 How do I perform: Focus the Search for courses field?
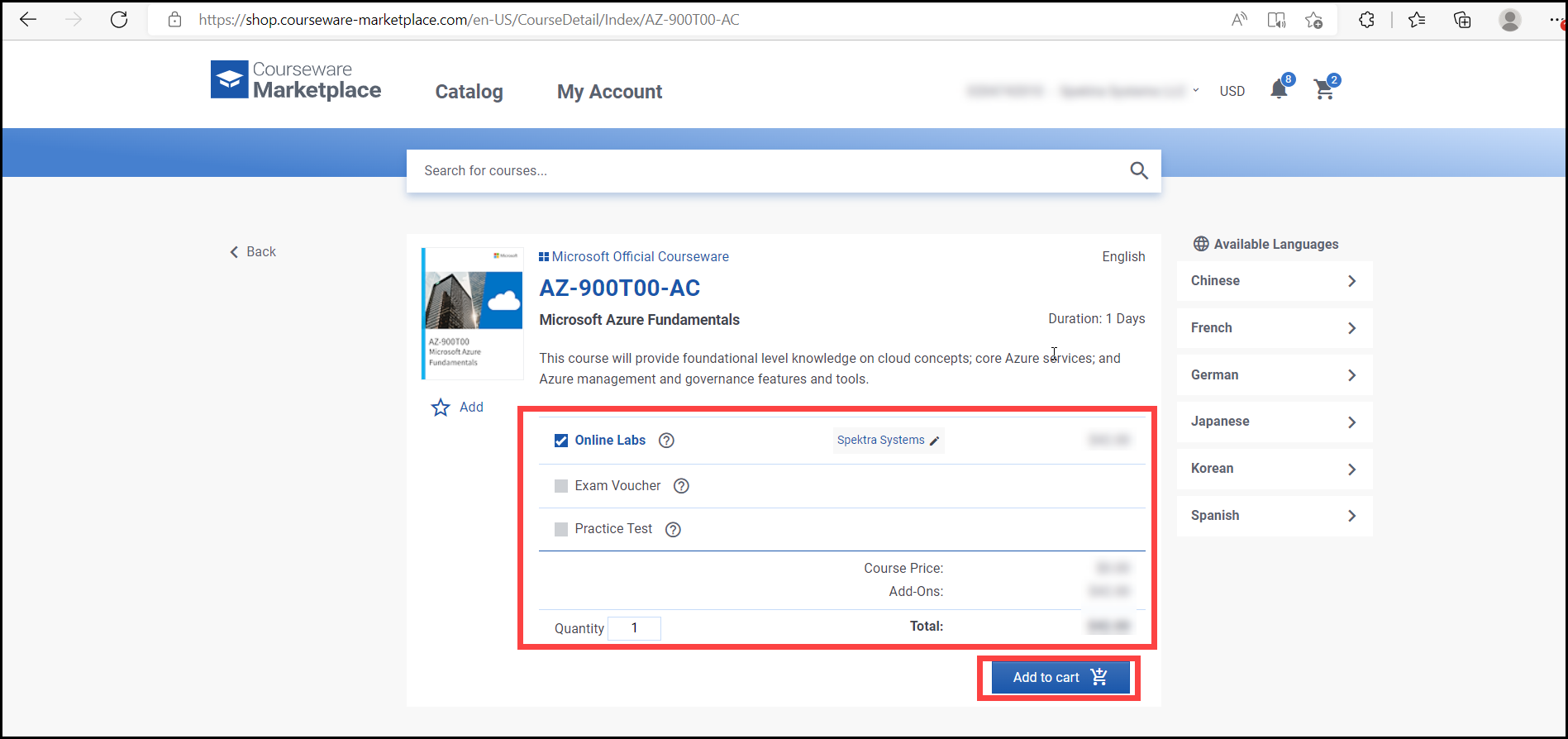pos(784,171)
